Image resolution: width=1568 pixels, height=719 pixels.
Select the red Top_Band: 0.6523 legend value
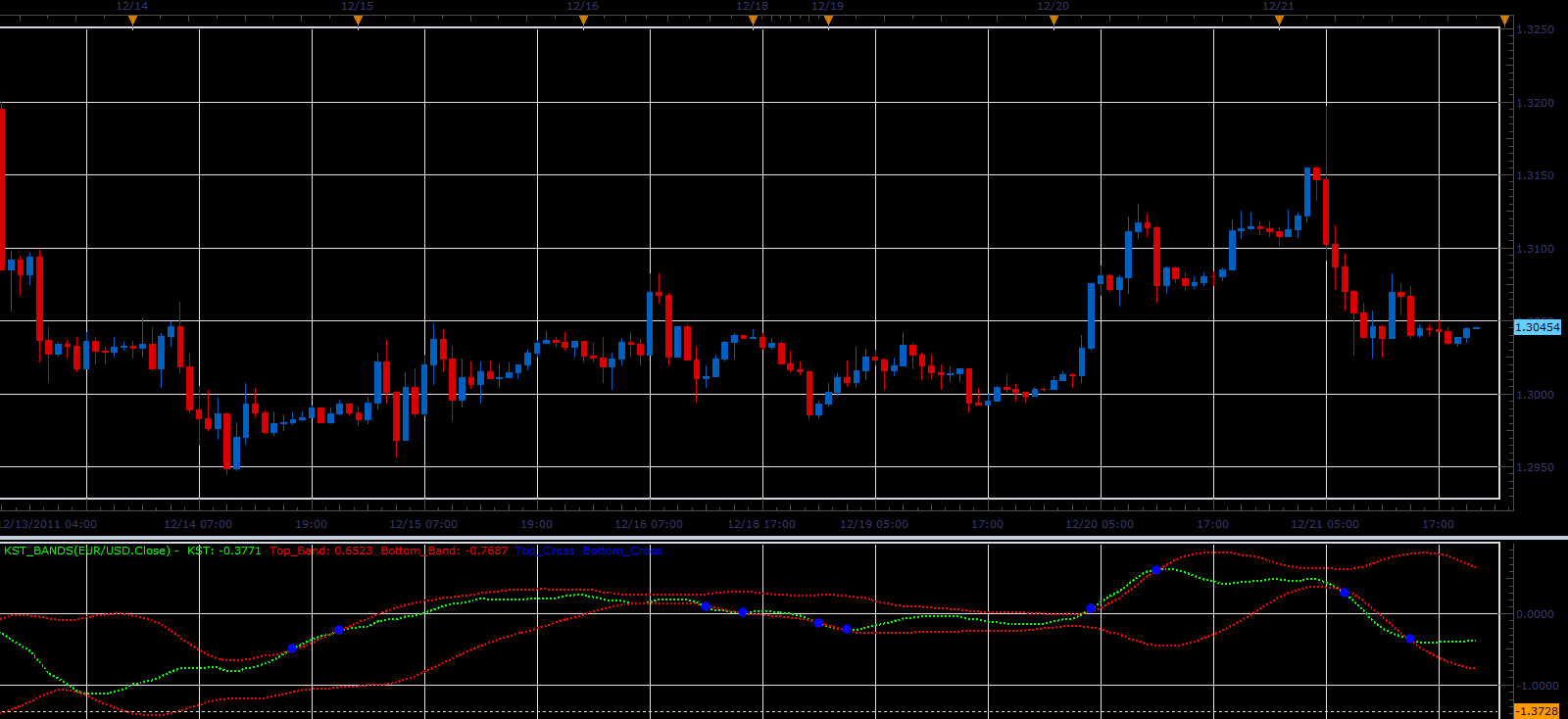320,551
